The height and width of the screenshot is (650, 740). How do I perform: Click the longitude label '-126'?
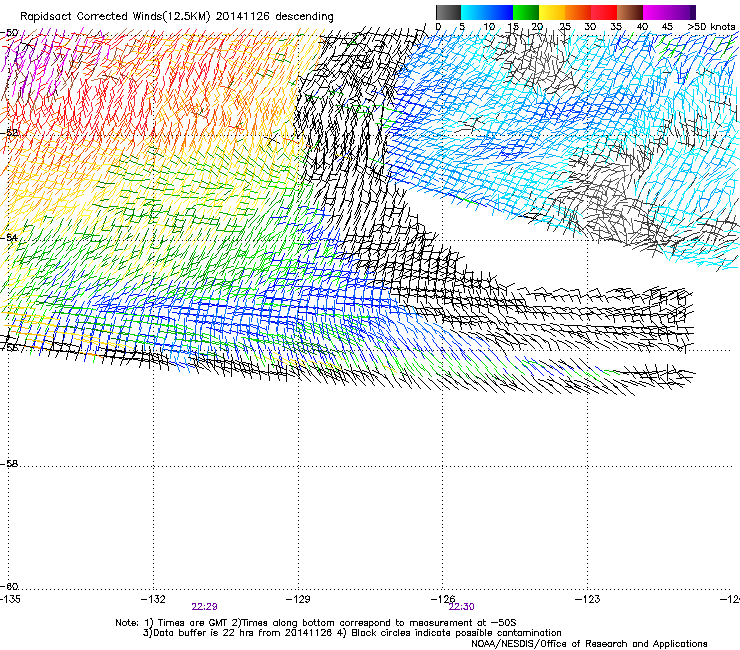(x=443, y=599)
